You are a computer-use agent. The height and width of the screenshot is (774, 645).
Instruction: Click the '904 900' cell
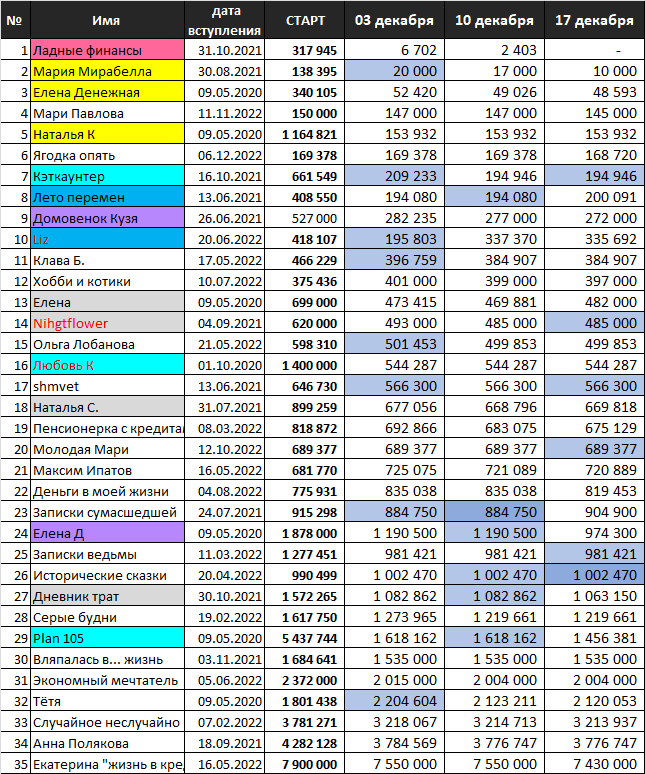(x=594, y=512)
